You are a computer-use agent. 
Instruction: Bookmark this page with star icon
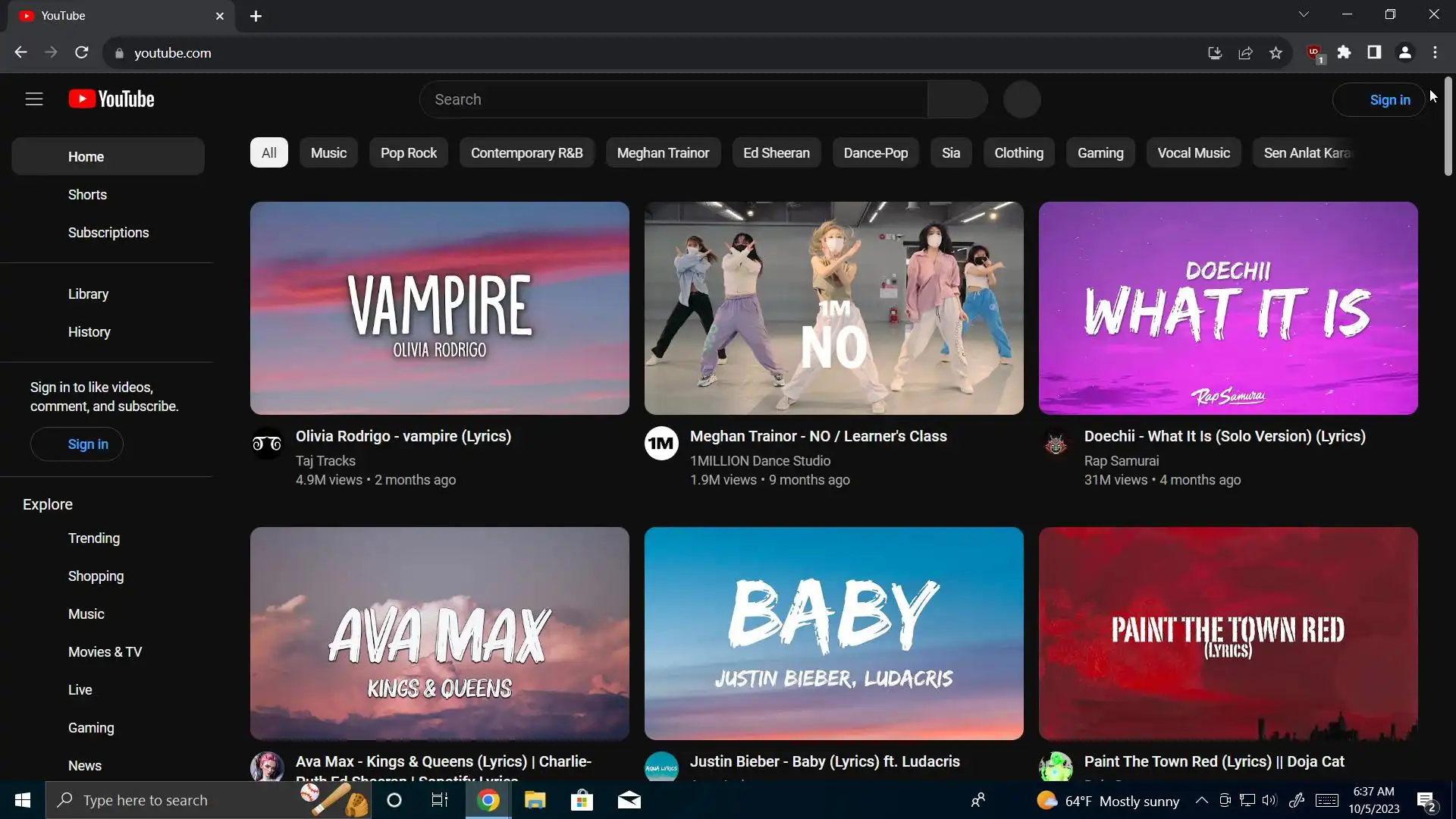click(1276, 53)
